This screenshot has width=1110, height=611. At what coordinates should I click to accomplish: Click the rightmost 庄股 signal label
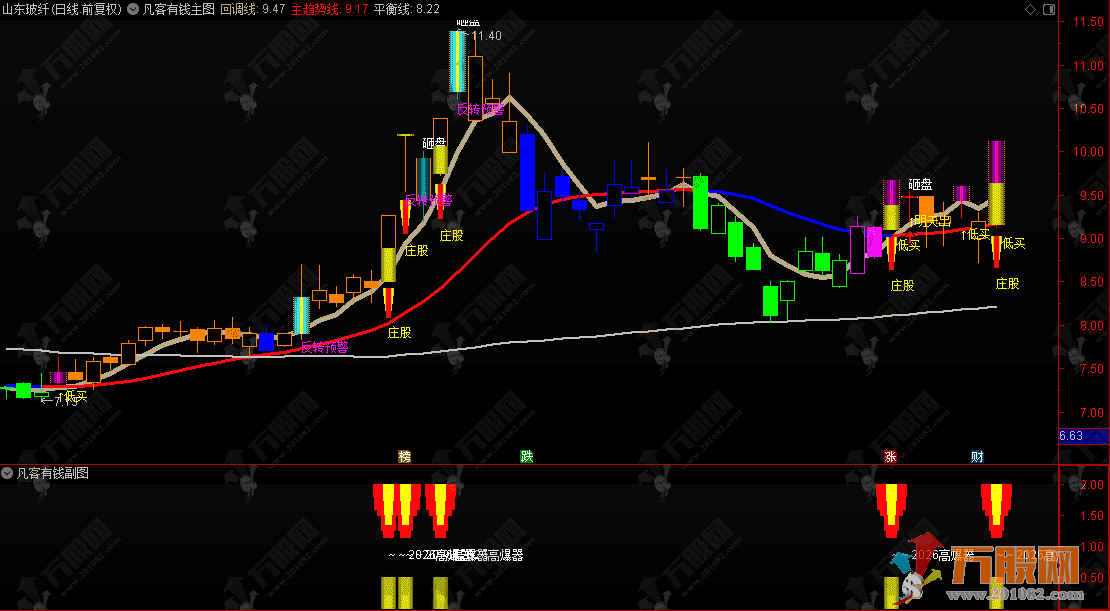pyautogui.click(x=1007, y=284)
